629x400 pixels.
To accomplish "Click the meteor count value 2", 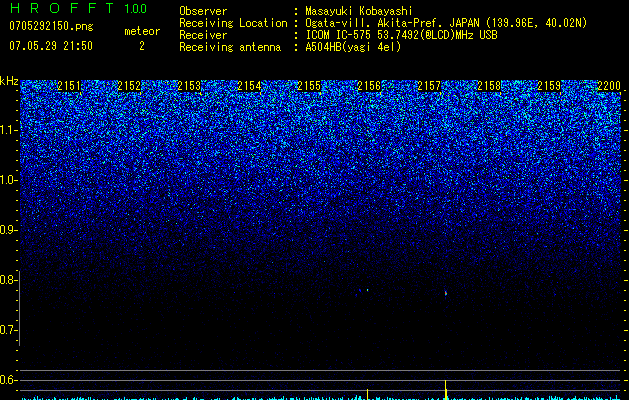I will coord(142,46).
